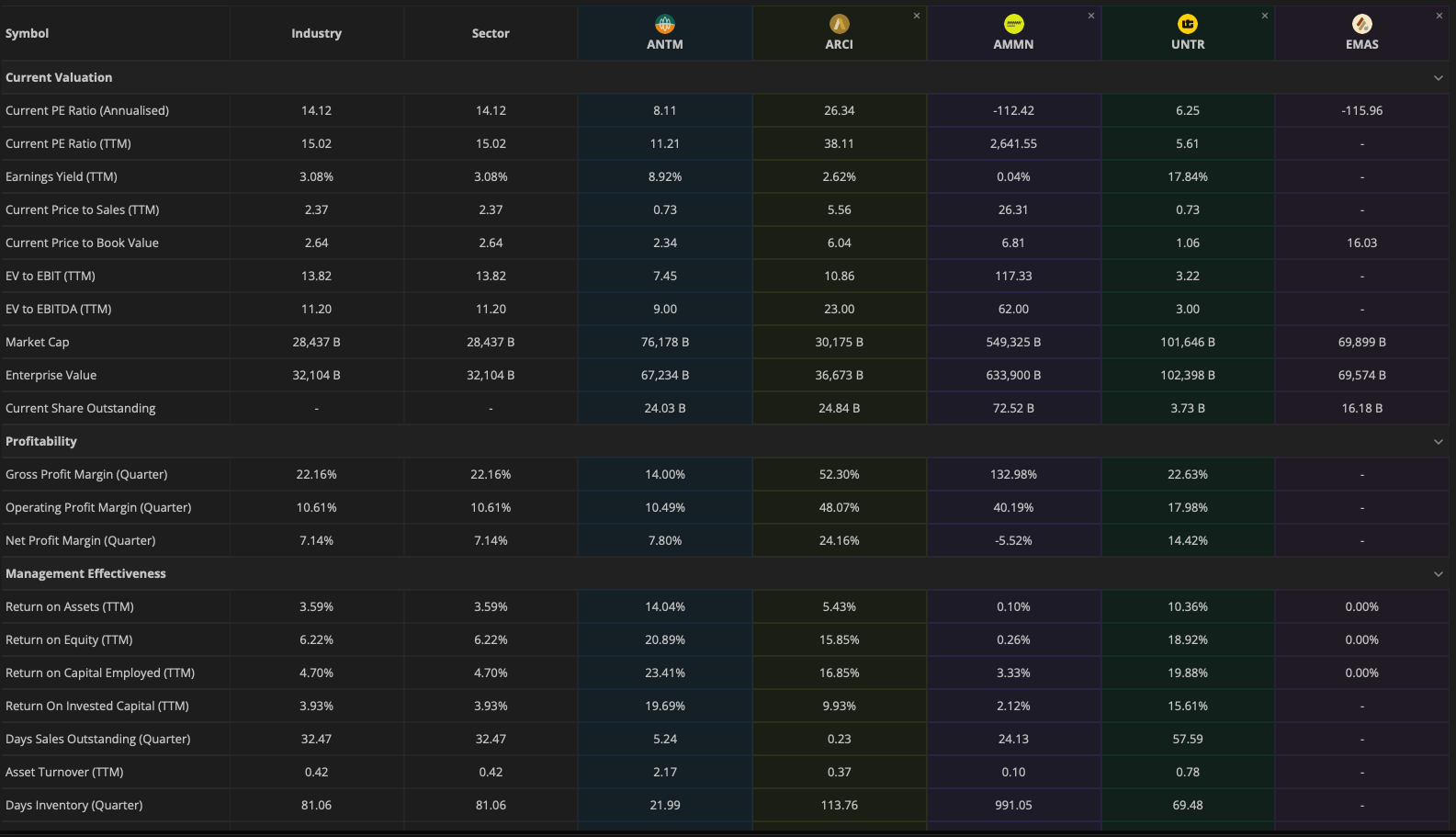The height and width of the screenshot is (837, 1456).
Task: Click the Industry column header
Action: tap(316, 33)
